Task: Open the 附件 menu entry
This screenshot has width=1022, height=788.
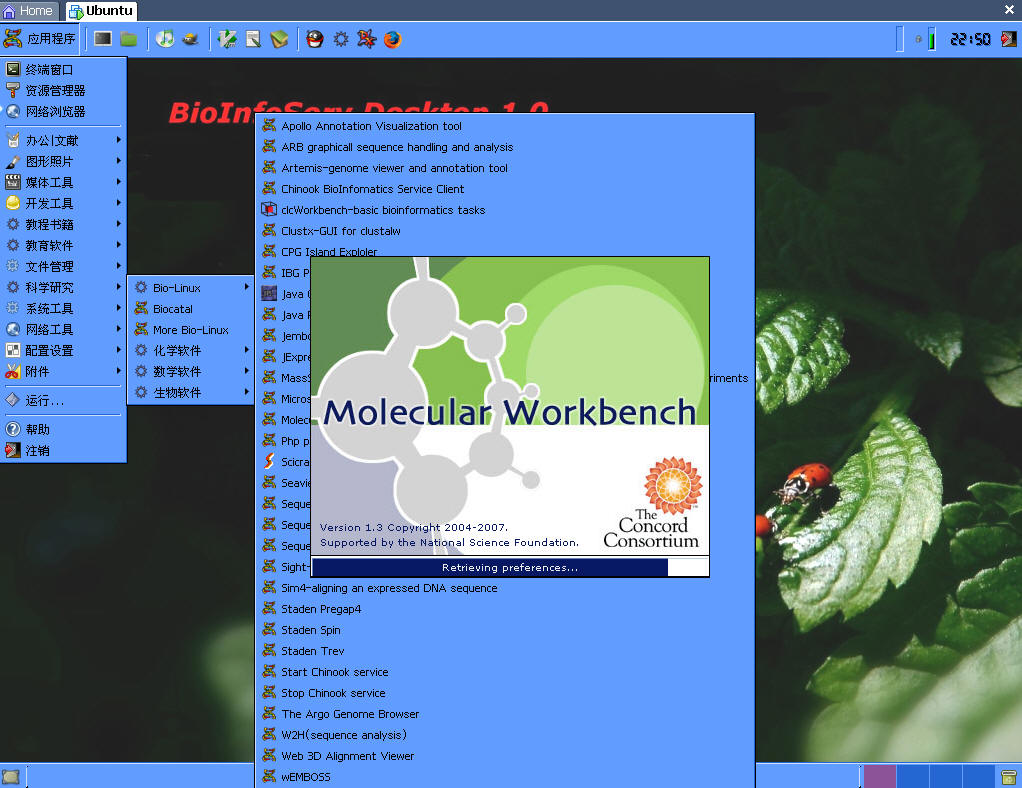Action: tap(63, 371)
